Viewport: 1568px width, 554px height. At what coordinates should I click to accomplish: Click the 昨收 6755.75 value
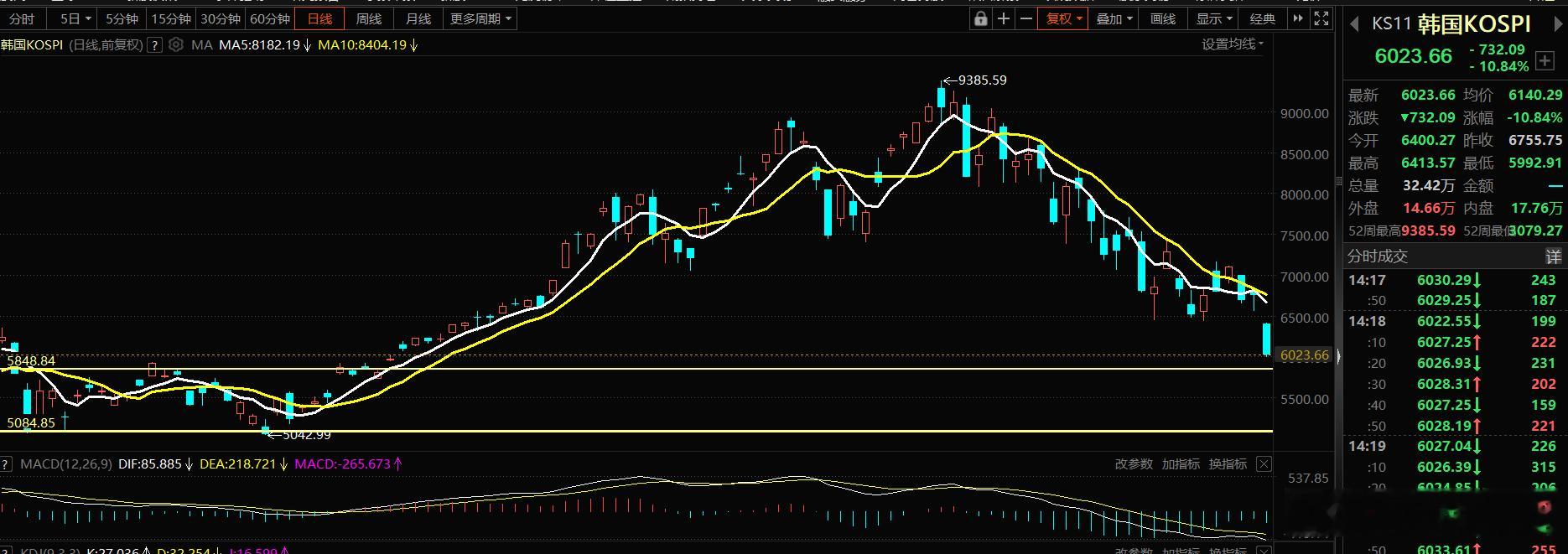1535,141
